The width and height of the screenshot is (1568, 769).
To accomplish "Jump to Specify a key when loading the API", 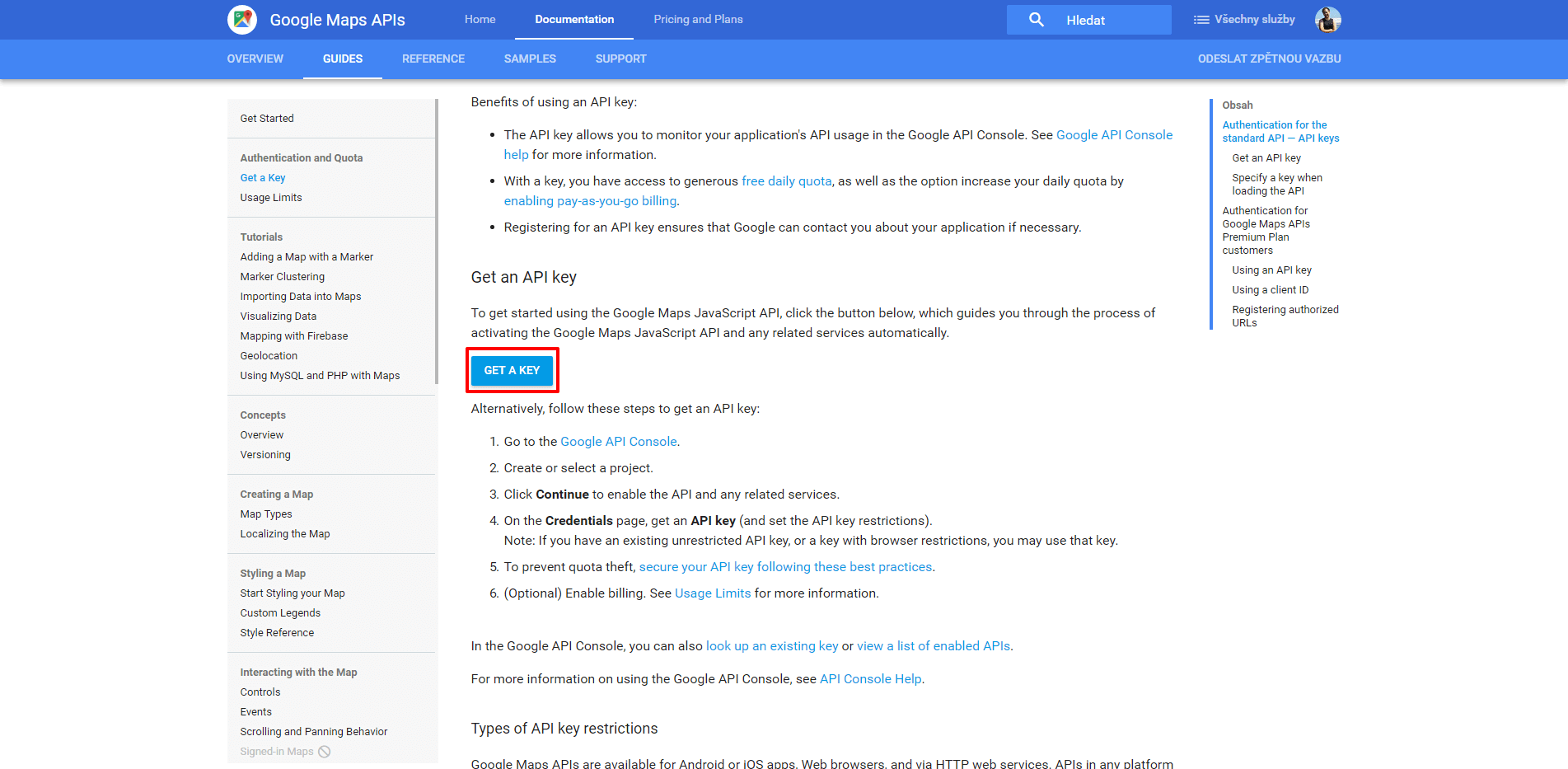I will pos(1277,185).
